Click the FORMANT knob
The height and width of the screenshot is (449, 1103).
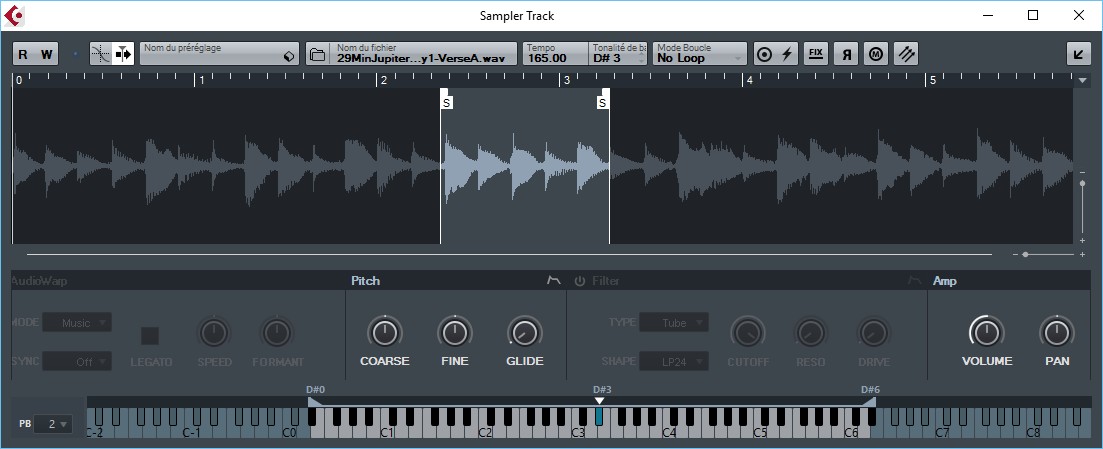[x=278, y=333]
